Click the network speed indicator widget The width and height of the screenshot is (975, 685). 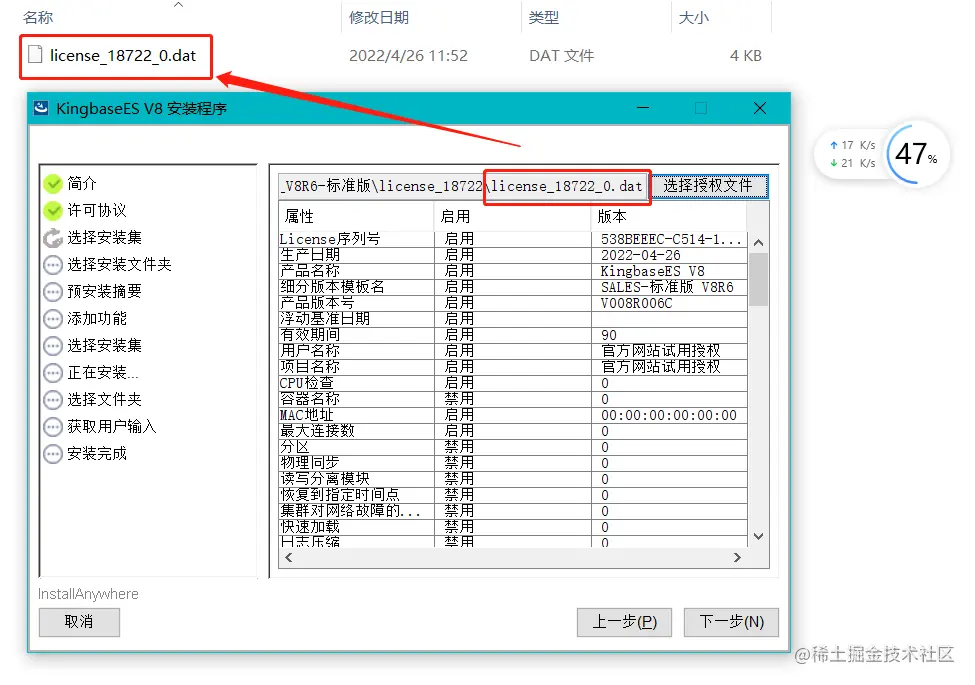click(x=852, y=154)
